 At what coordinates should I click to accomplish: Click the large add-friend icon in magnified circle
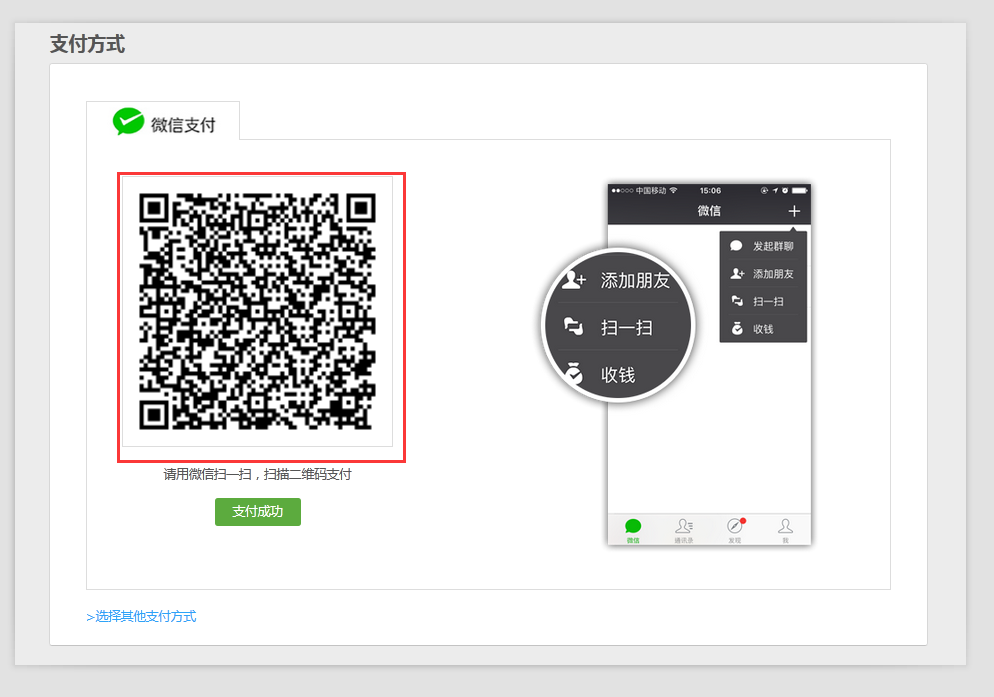(x=574, y=280)
